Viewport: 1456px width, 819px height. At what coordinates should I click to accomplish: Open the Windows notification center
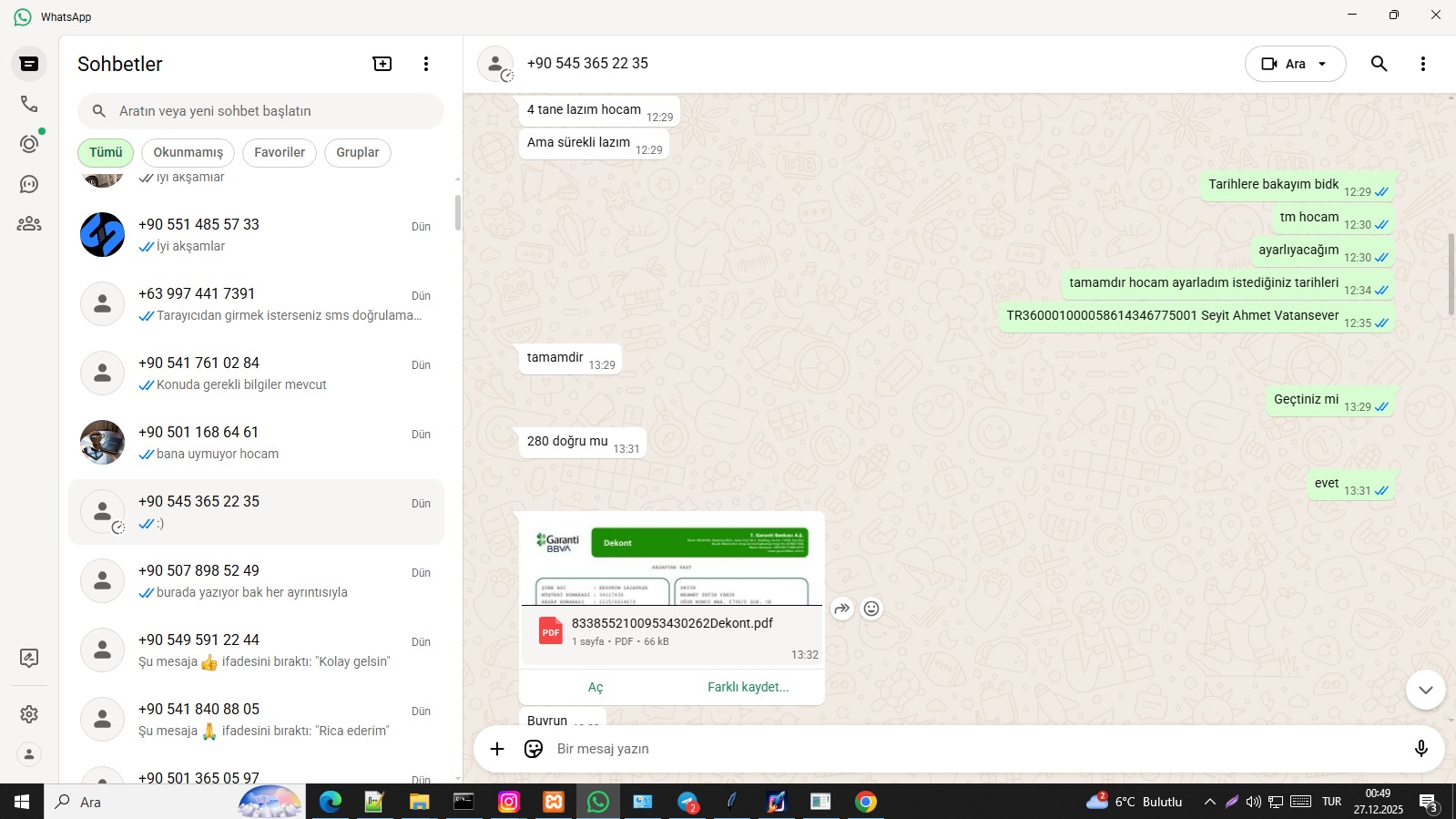(1428, 802)
